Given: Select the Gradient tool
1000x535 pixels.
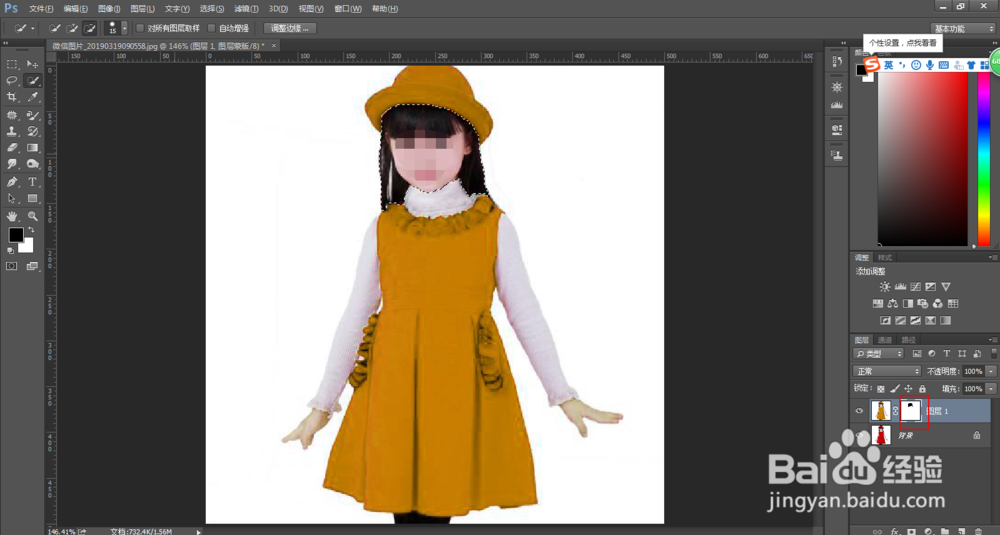Looking at the screenshot, I should (33, 148).
